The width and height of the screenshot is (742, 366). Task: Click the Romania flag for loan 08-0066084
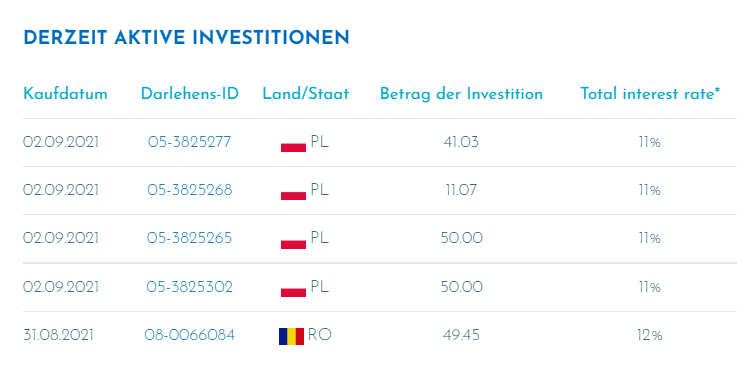click(x=292, y=336)
